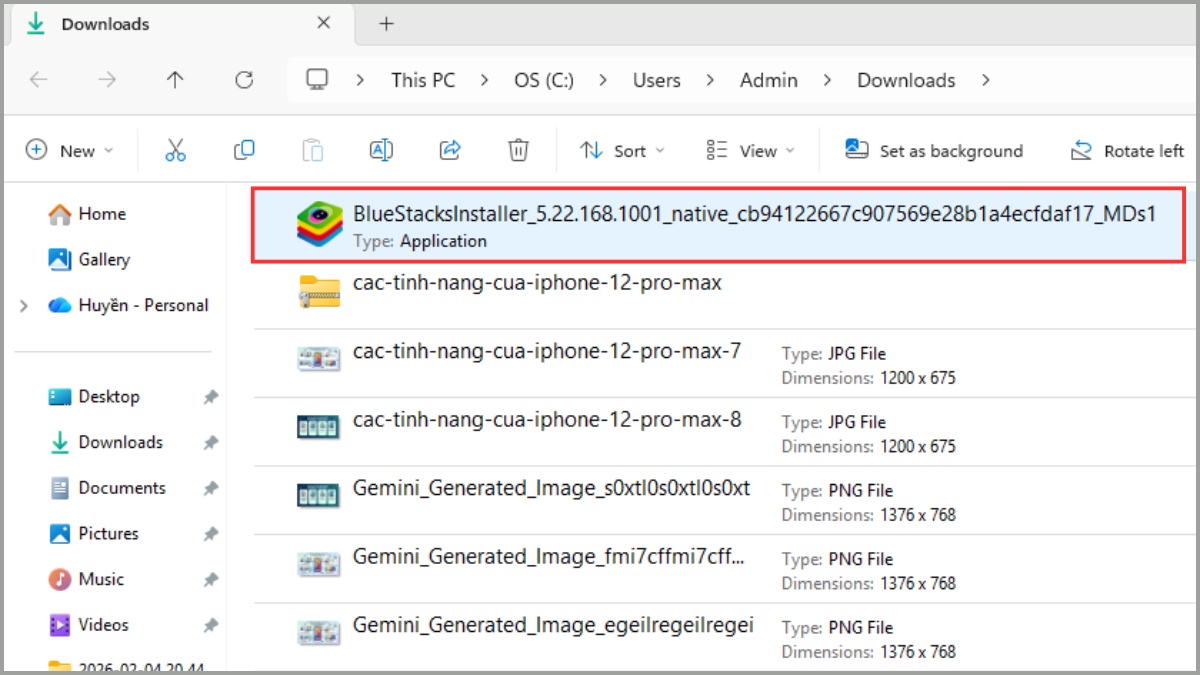The image size is (1200, 675).
Task: Unpin Downloads using its pin icon
Action: (x=210, y=443)
